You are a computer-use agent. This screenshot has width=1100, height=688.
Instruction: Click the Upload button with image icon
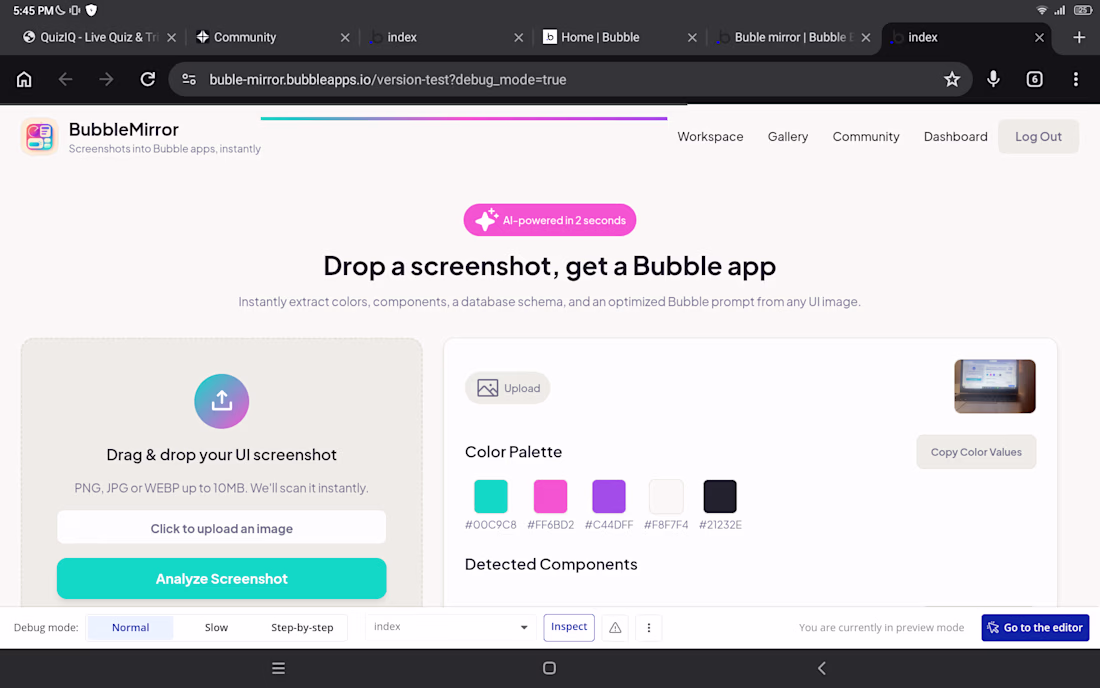508,388
